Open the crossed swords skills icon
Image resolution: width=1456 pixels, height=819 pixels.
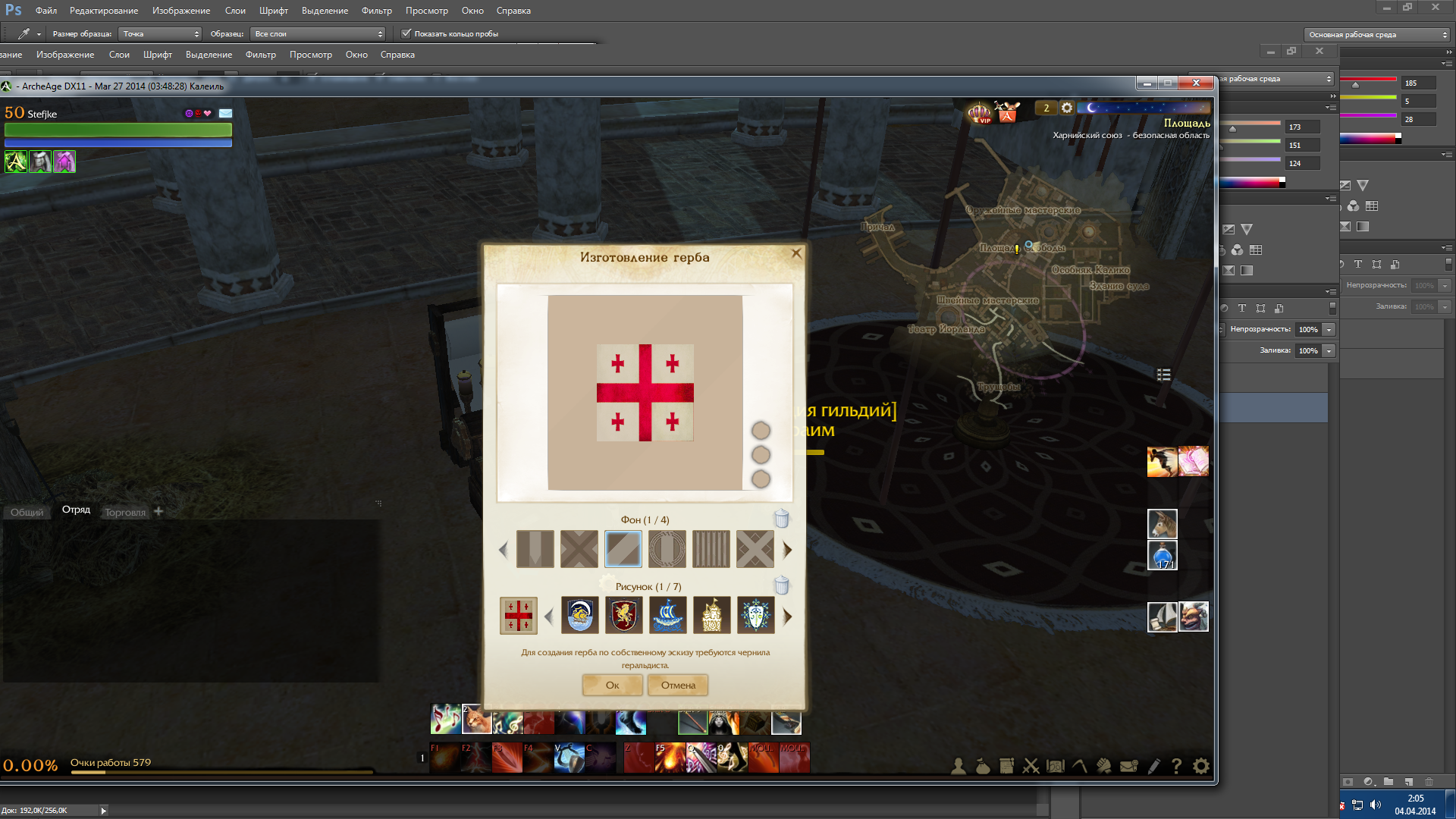click(x=1031, y=766)
